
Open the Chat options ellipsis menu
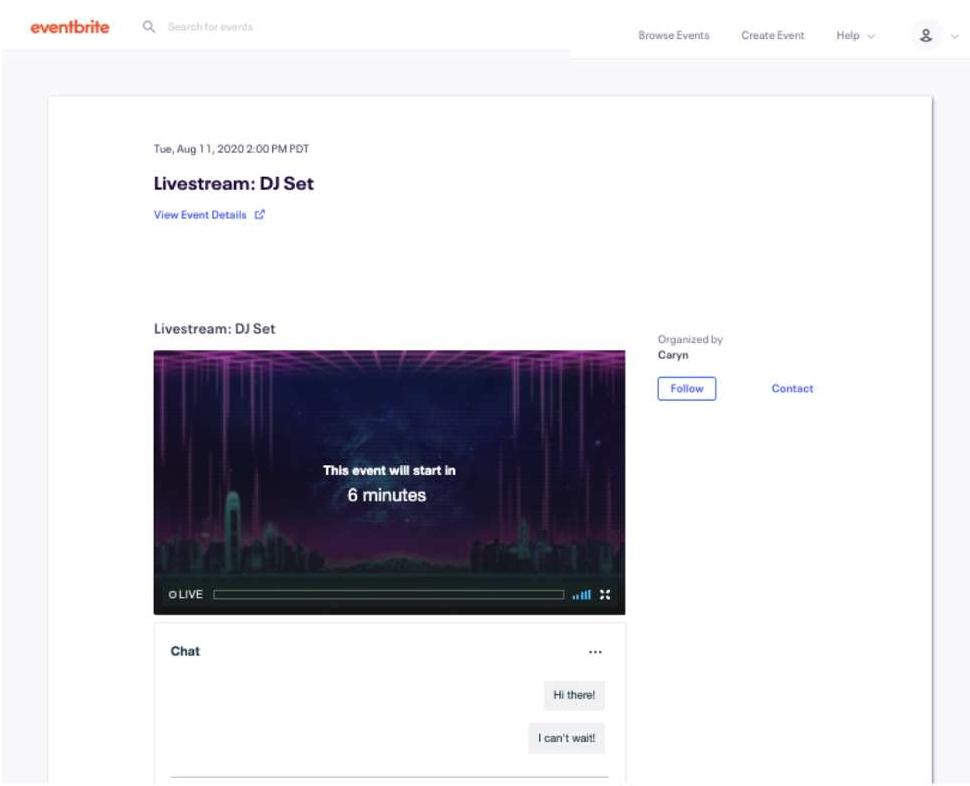[x=597, y=651]
